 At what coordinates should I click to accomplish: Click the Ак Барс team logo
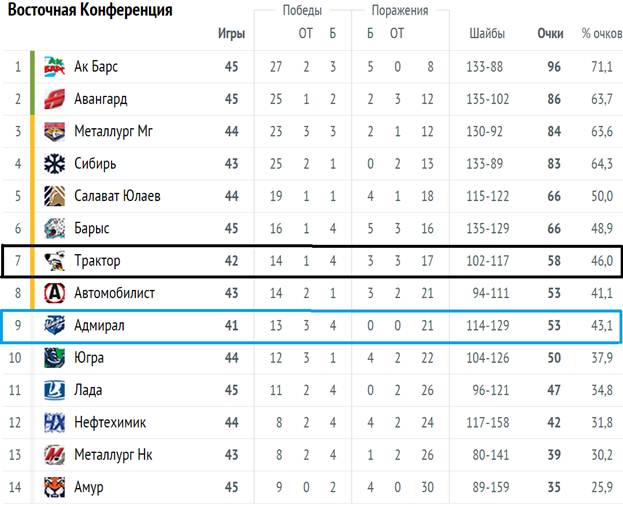pyautogui.click(x=54, y=66)
